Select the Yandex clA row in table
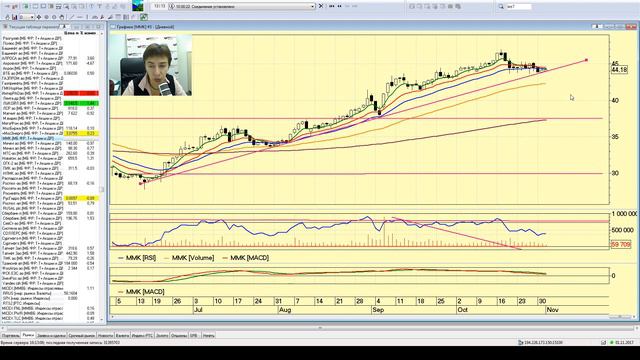The height and width of the screenshot is (360, 640). click(51, 283)
